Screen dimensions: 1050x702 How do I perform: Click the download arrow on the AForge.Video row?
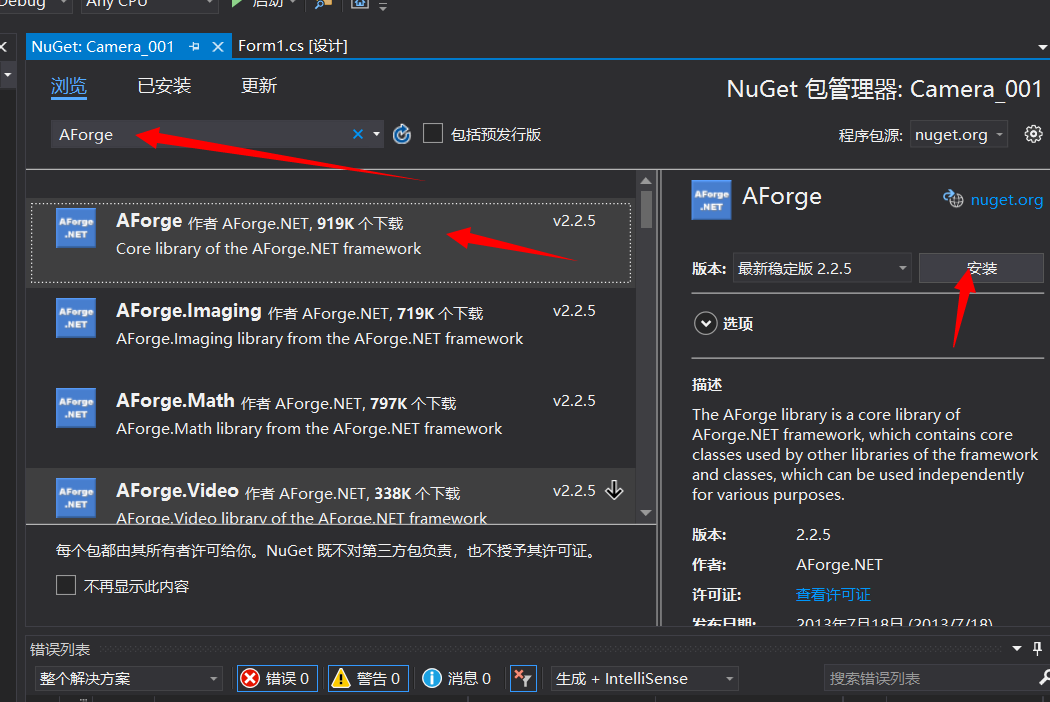coord(614,490)
